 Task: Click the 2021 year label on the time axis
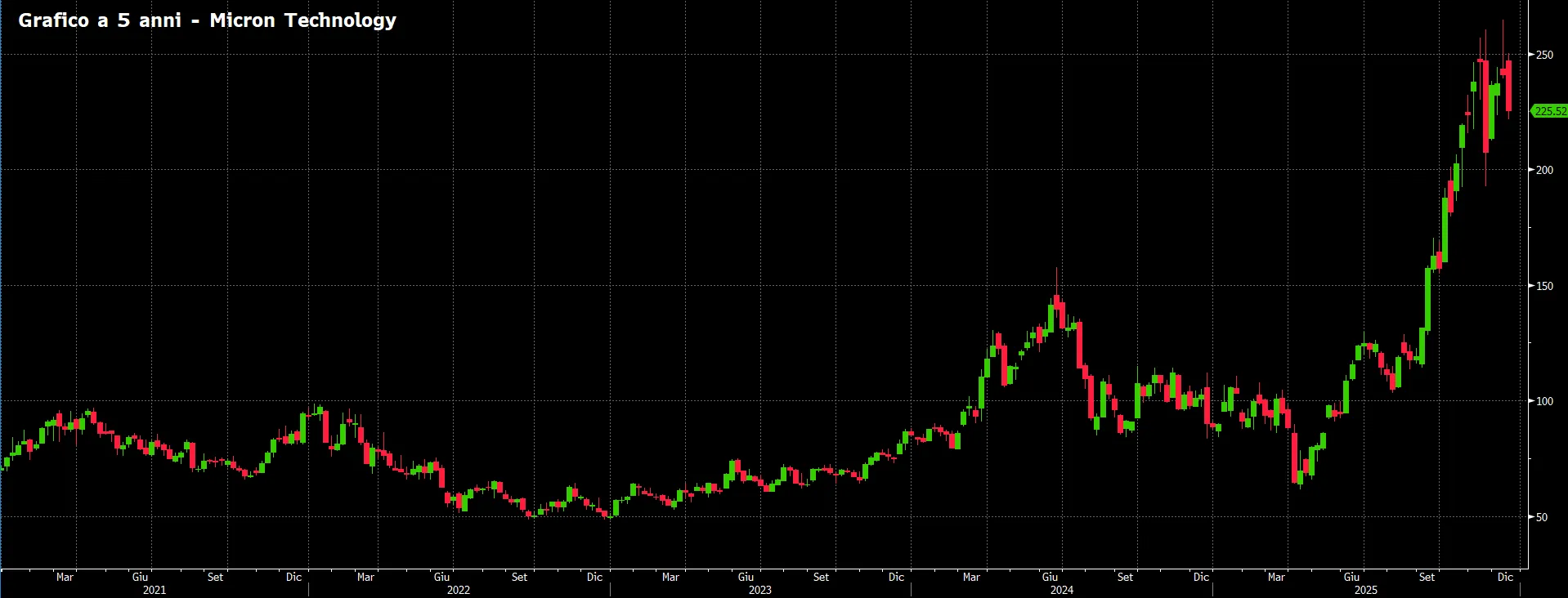pyautogui.click(x=155, y=590)
